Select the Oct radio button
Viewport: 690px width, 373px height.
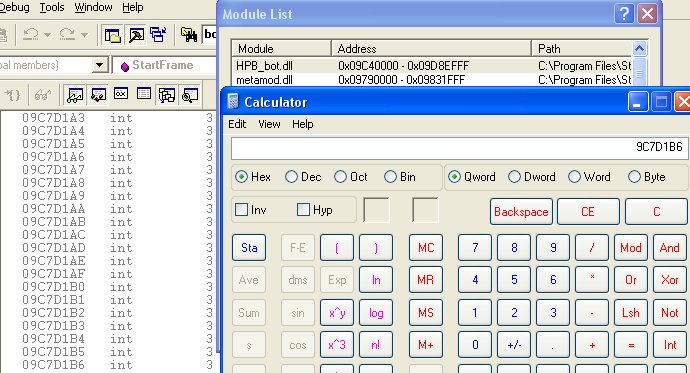click(340, 177)
